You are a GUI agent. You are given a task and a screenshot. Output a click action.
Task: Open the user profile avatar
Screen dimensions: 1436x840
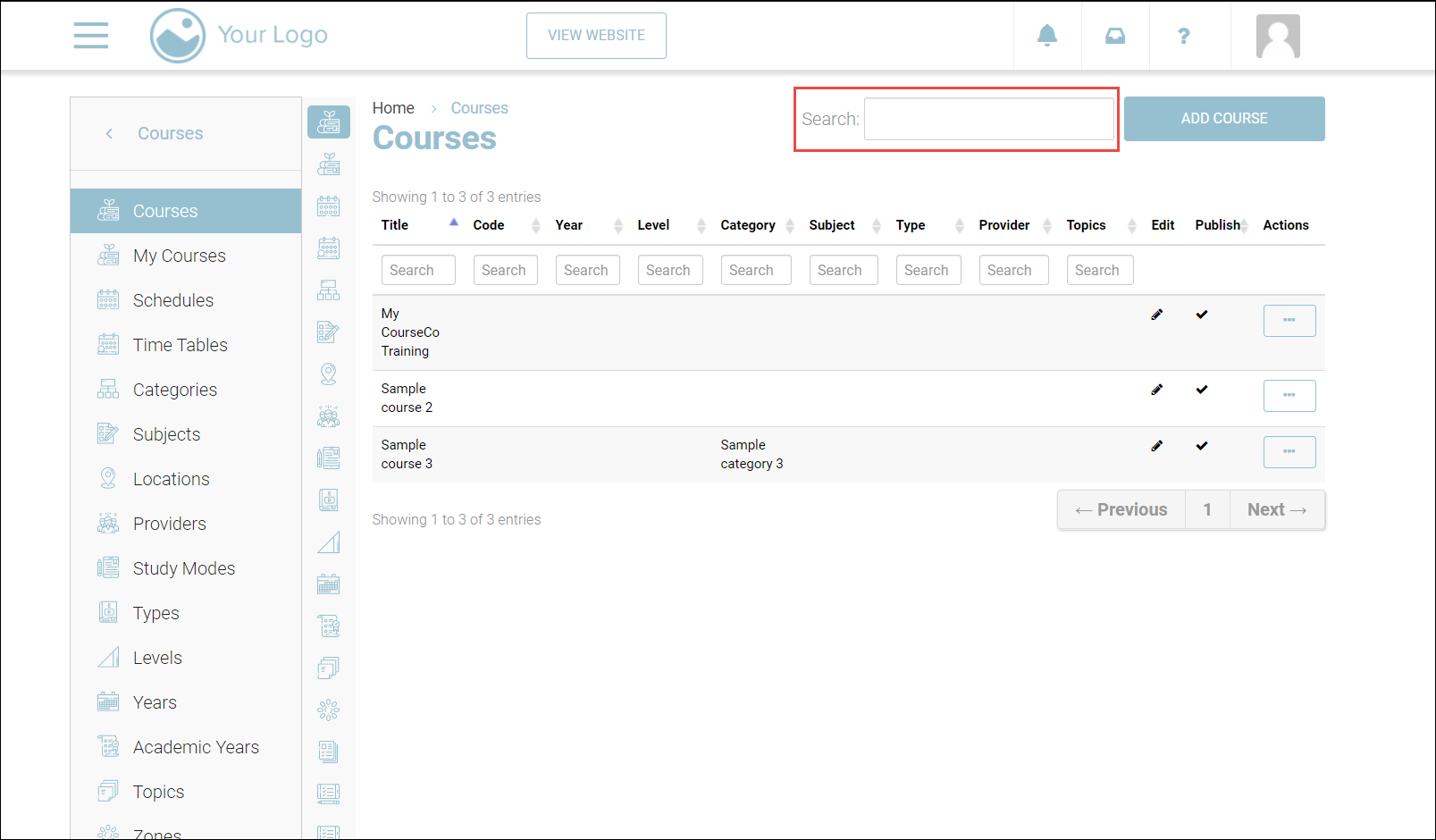pyautogui.click(x=1277, y=37)
